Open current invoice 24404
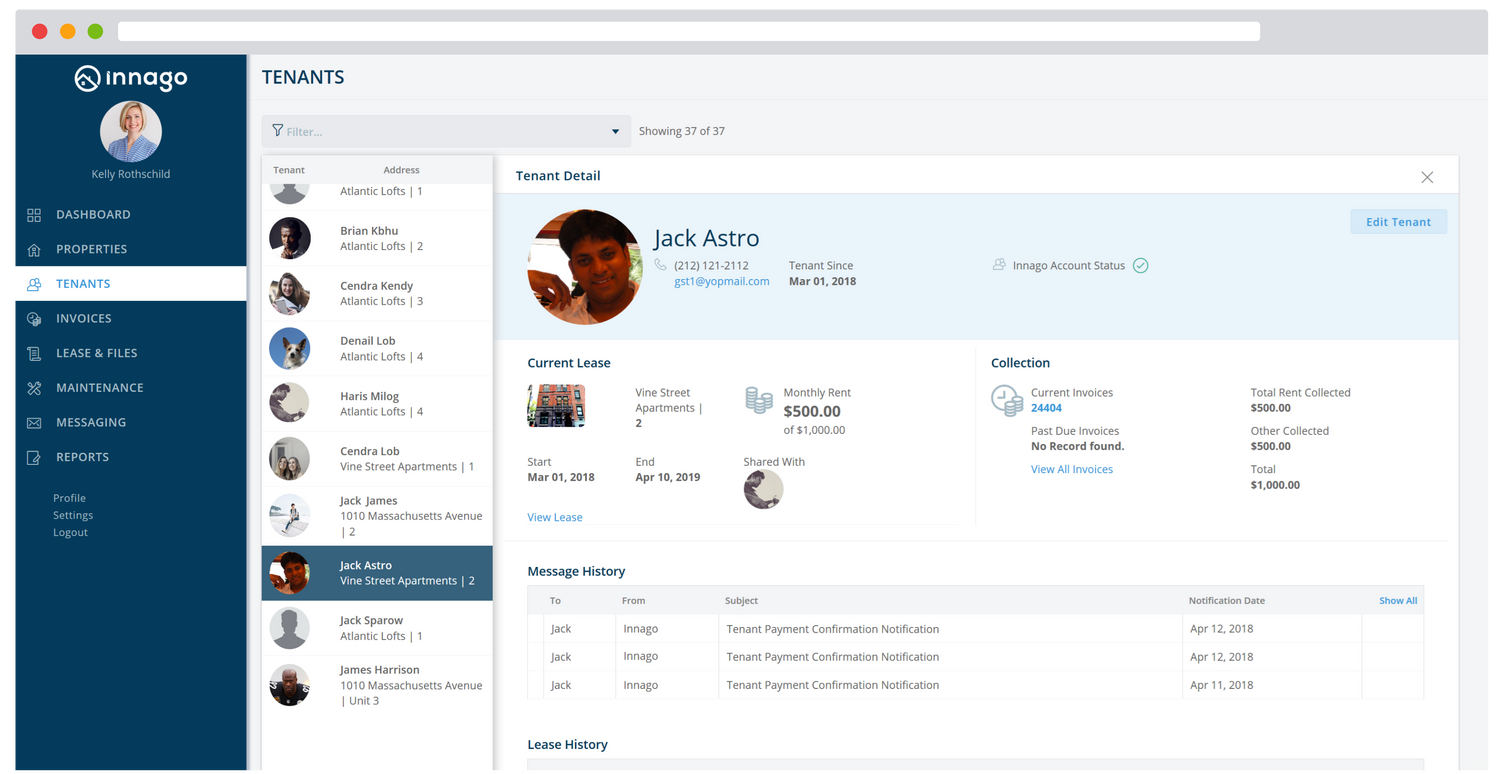Screen dimensions: 1500x774 [x=1046, y=408]
